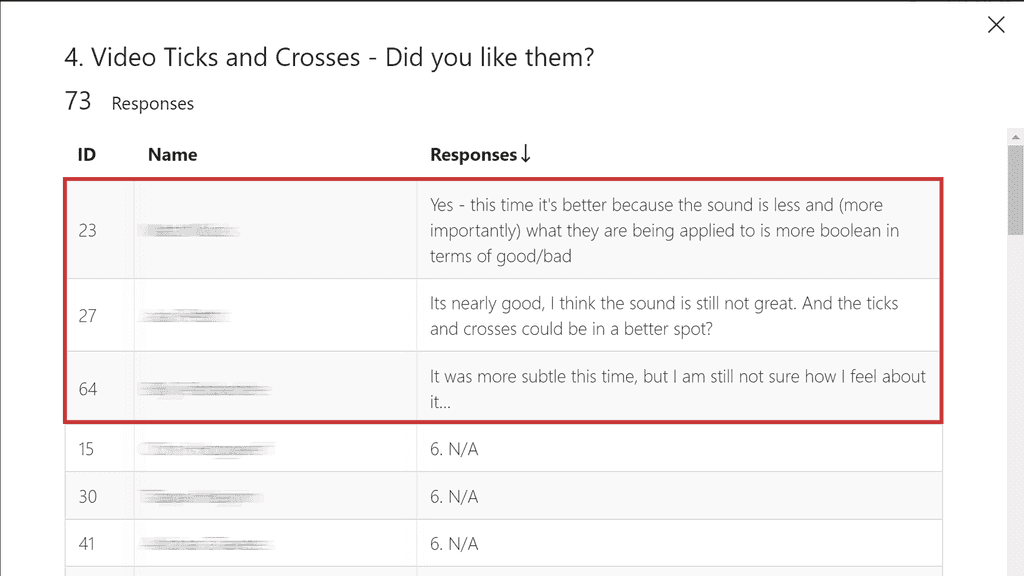Viewport: 1024px width, 576px height.
Task: Click the vertical scrollbar thumb
Action: click(x=1015, y=190)
